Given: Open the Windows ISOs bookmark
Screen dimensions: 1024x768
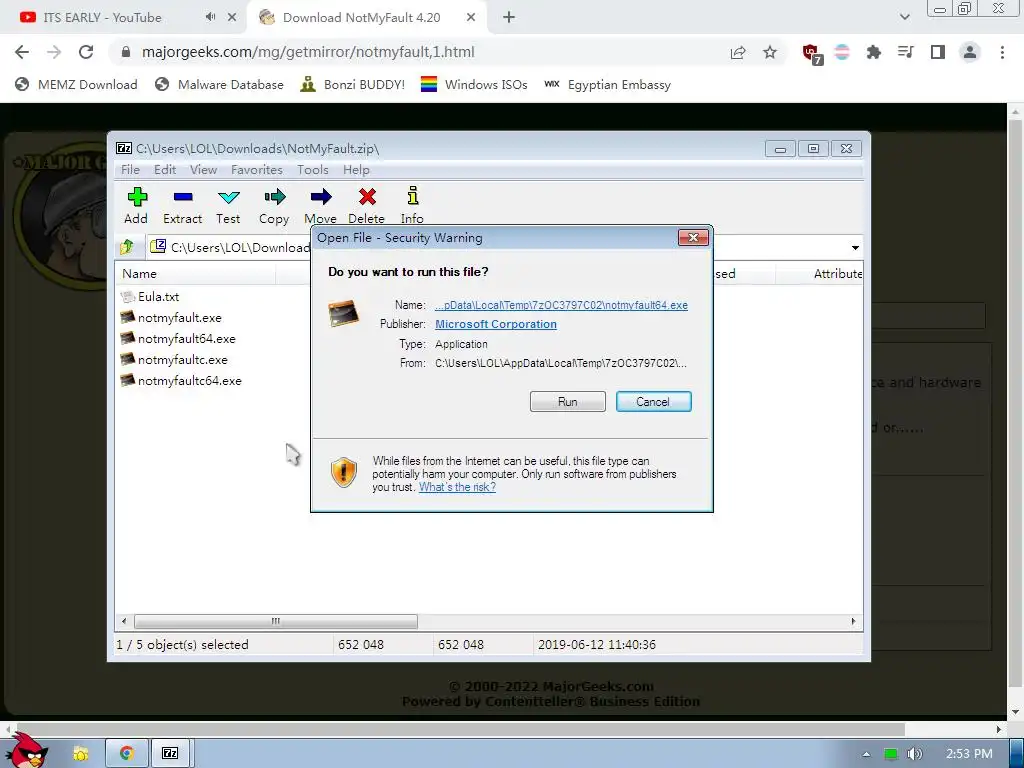Looking at the screenshot, I should tap(474, 84).
